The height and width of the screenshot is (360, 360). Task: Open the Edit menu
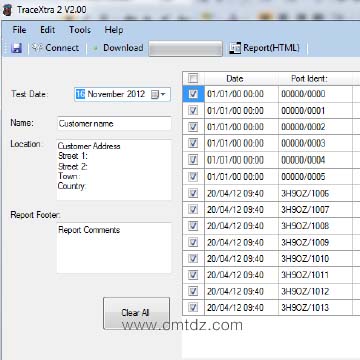tap(48, 30)
